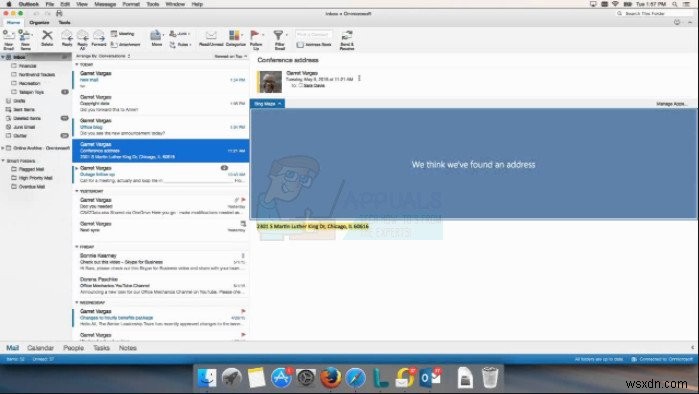This screenshot has height=394, width=699.
Task: Switch to the Calendar view
Action: coord(41,348)
